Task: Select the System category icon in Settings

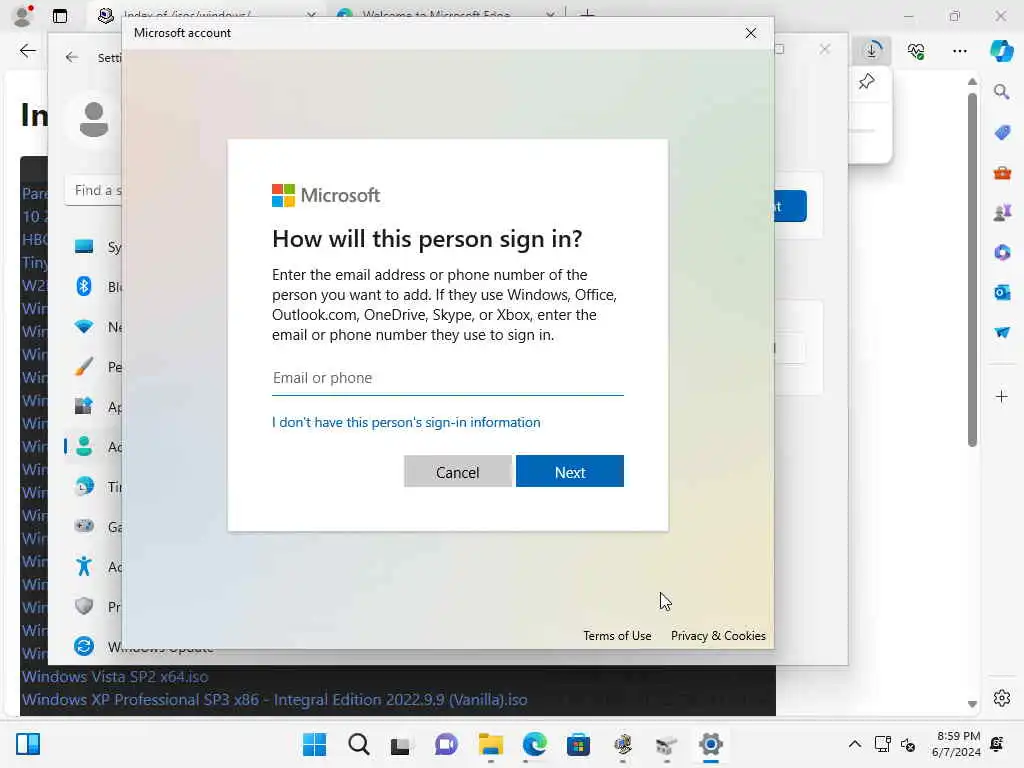Action: point(84,247)
